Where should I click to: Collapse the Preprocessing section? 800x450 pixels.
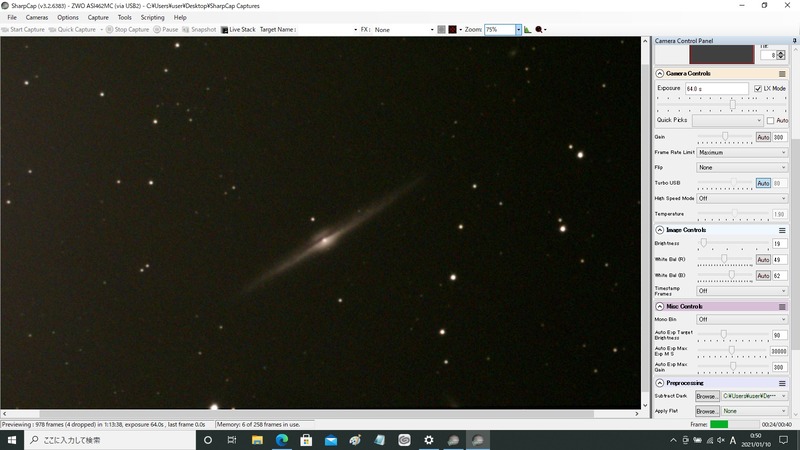click(x=660, y=383)
